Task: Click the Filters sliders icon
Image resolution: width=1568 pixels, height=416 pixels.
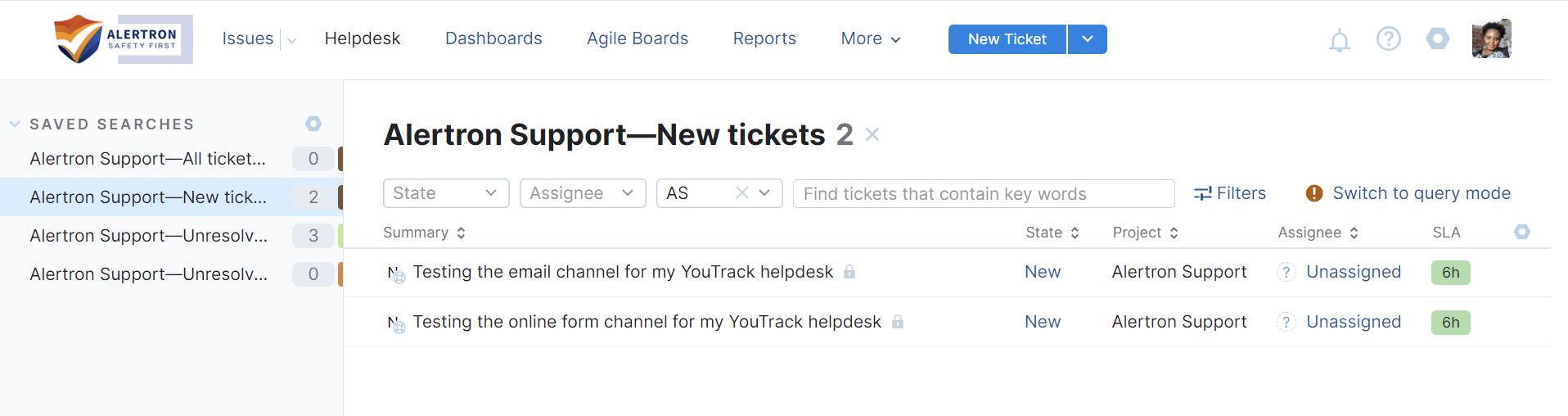Action: [1202, 193]
